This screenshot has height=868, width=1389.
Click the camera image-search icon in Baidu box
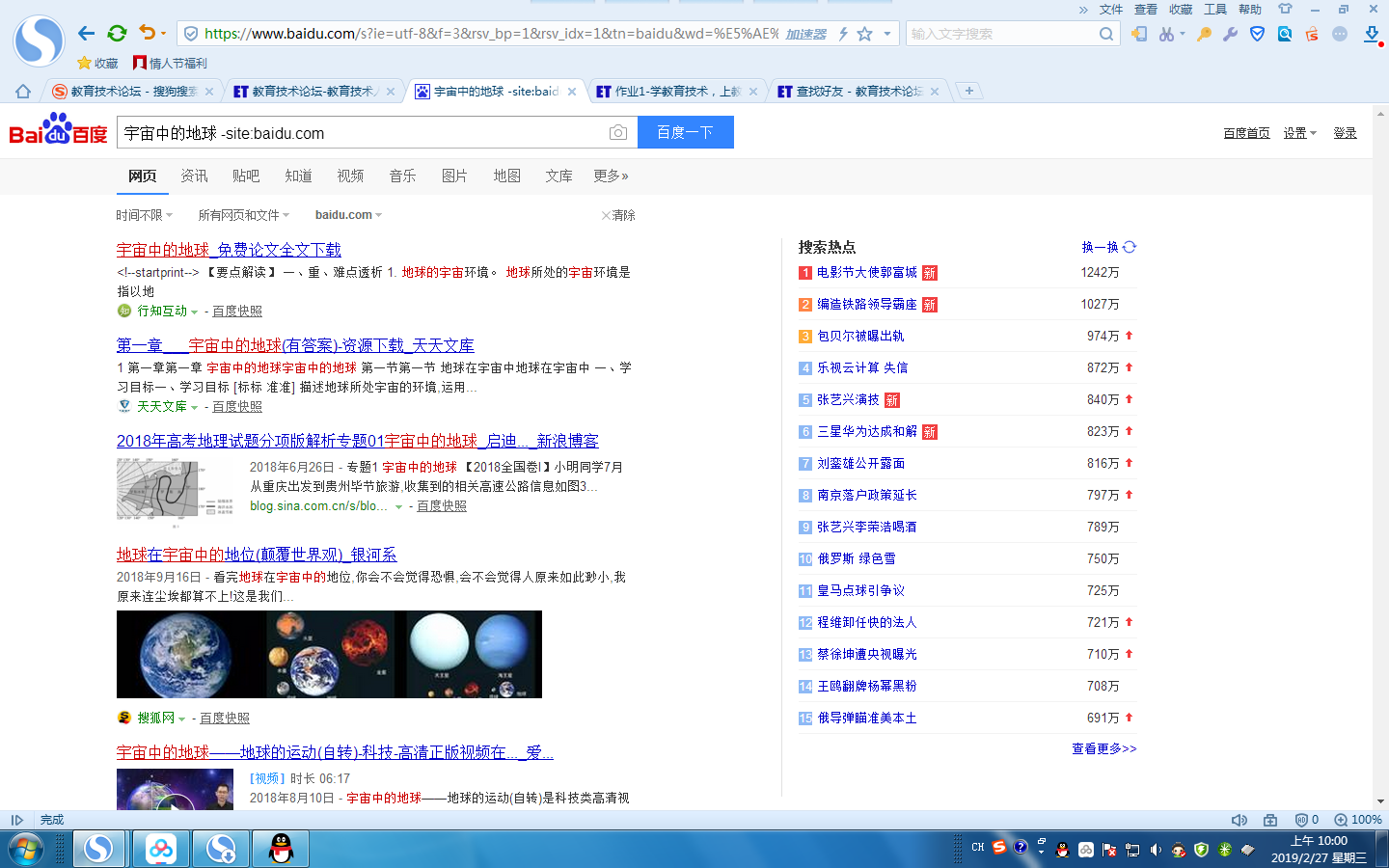pyautogui.click(x=618, y=132)
